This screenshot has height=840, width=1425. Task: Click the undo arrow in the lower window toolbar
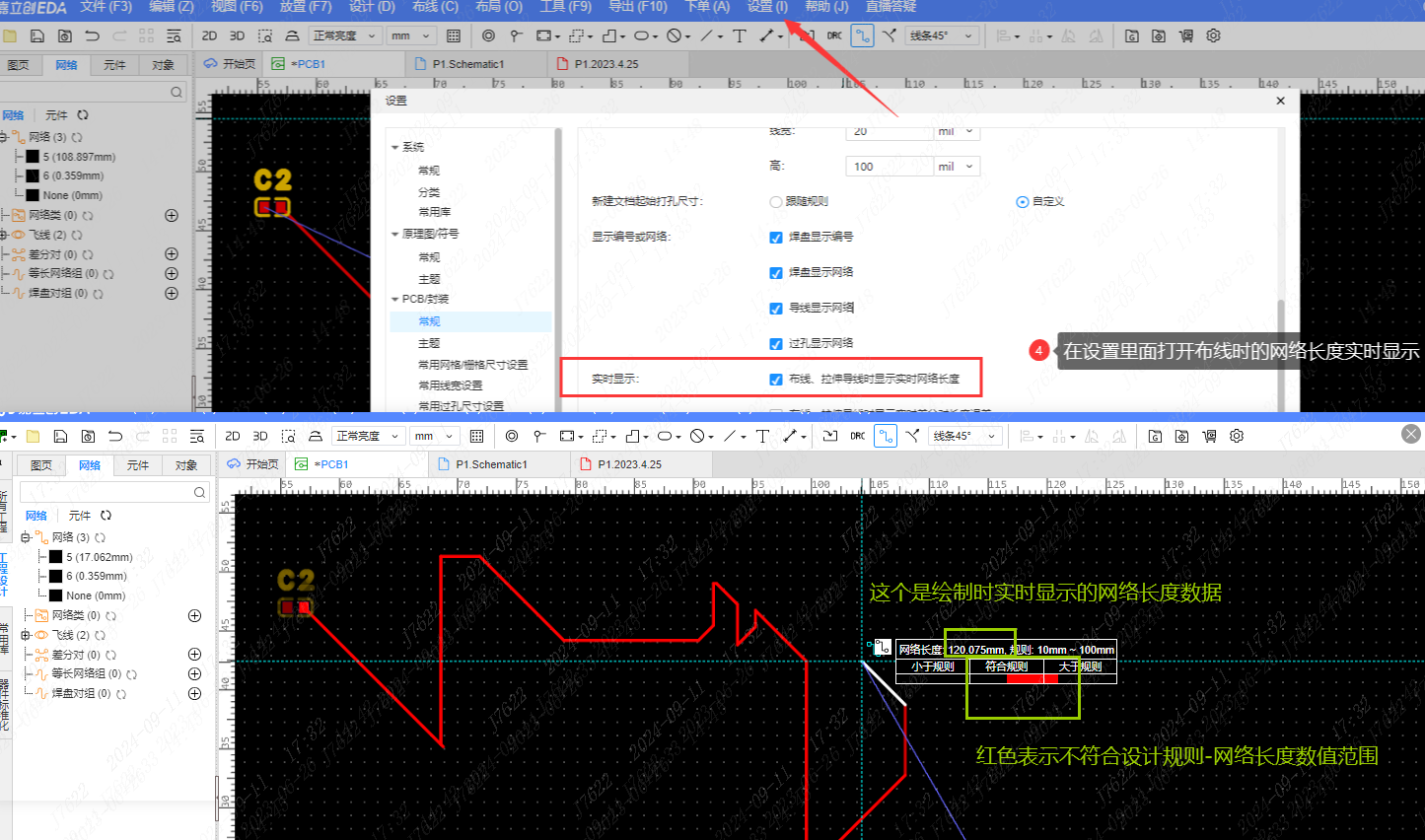click(x=115, y=436)
